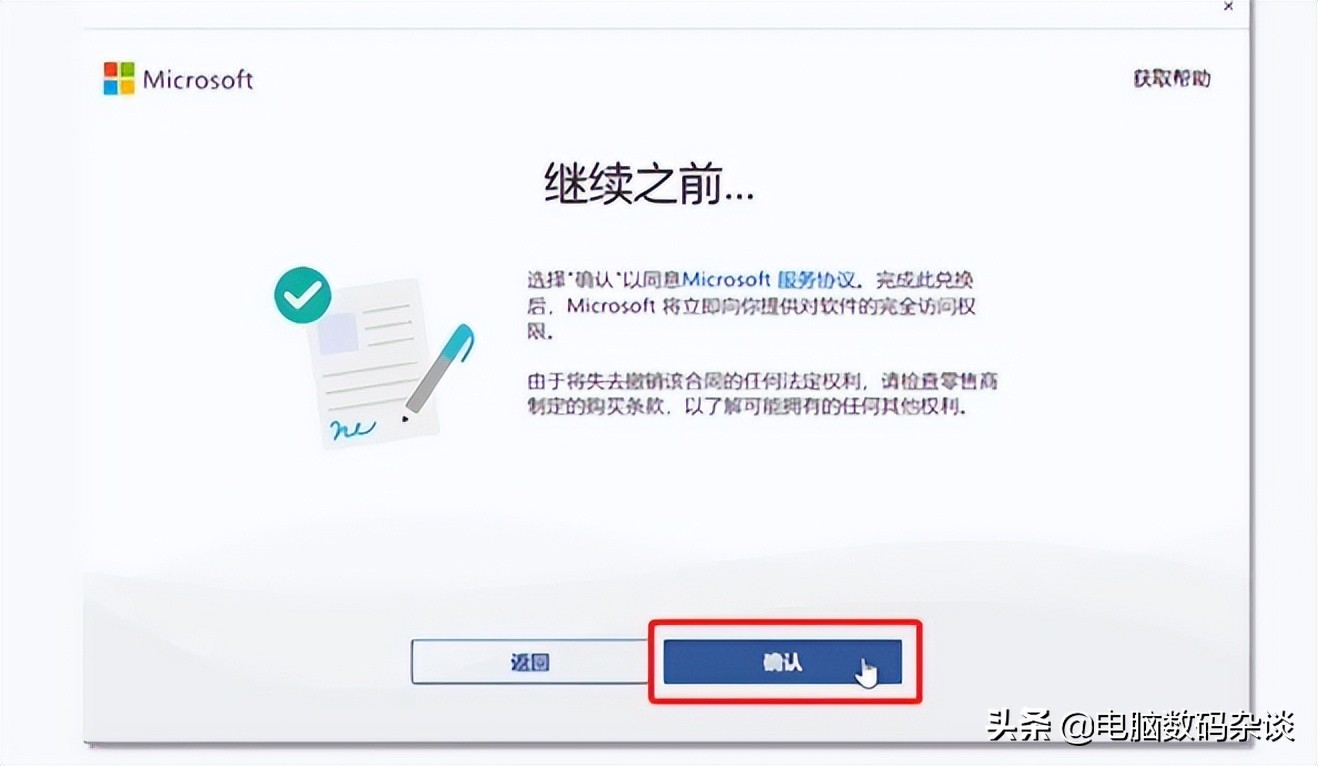Click the green checkmark badge illustration
Viewport: 1318px width, 766px height.
tap(302, 295)
